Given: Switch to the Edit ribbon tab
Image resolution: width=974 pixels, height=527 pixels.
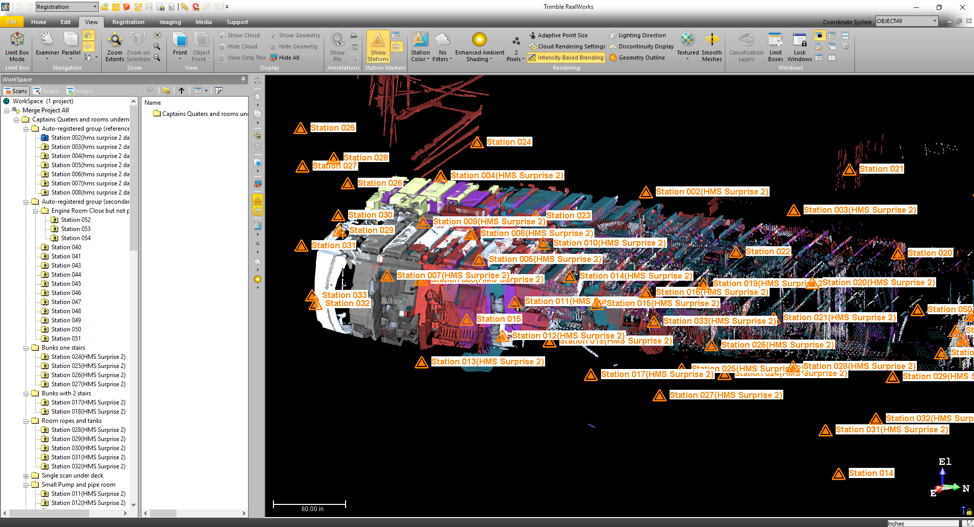Looking at the screenshot, I should [x=65, y=22].
